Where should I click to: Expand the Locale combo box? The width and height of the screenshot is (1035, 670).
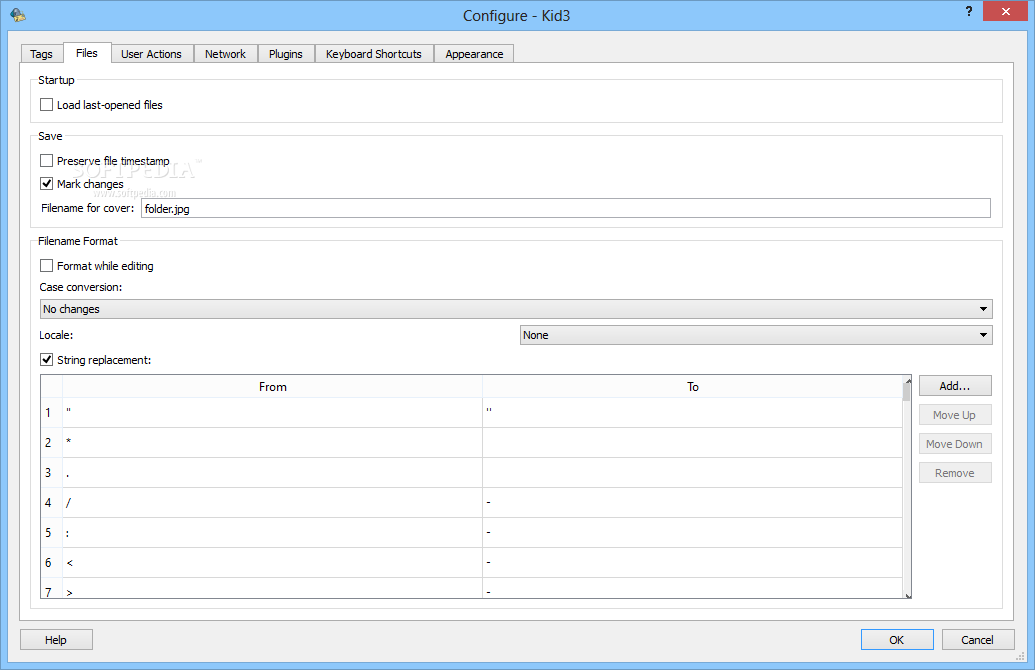pos(756,335)
